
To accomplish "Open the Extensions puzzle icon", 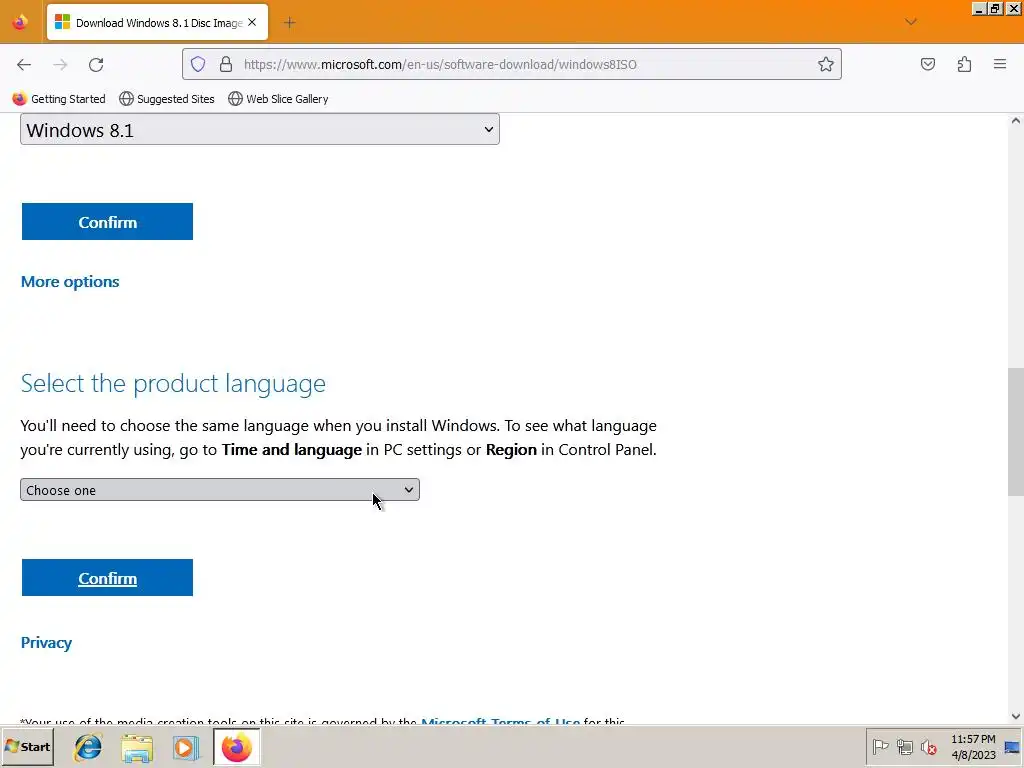I will [x=964, y=64].
